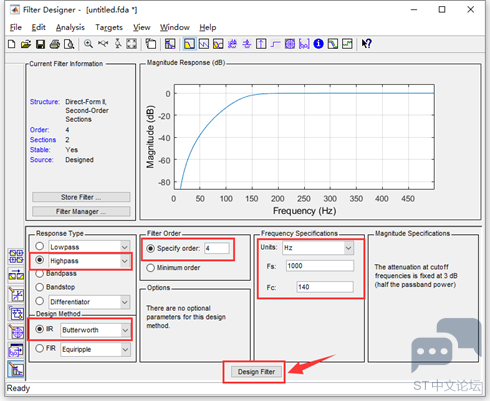Click the Specify order value field
The height and width of the screenshot is (401, 490).
217,248
